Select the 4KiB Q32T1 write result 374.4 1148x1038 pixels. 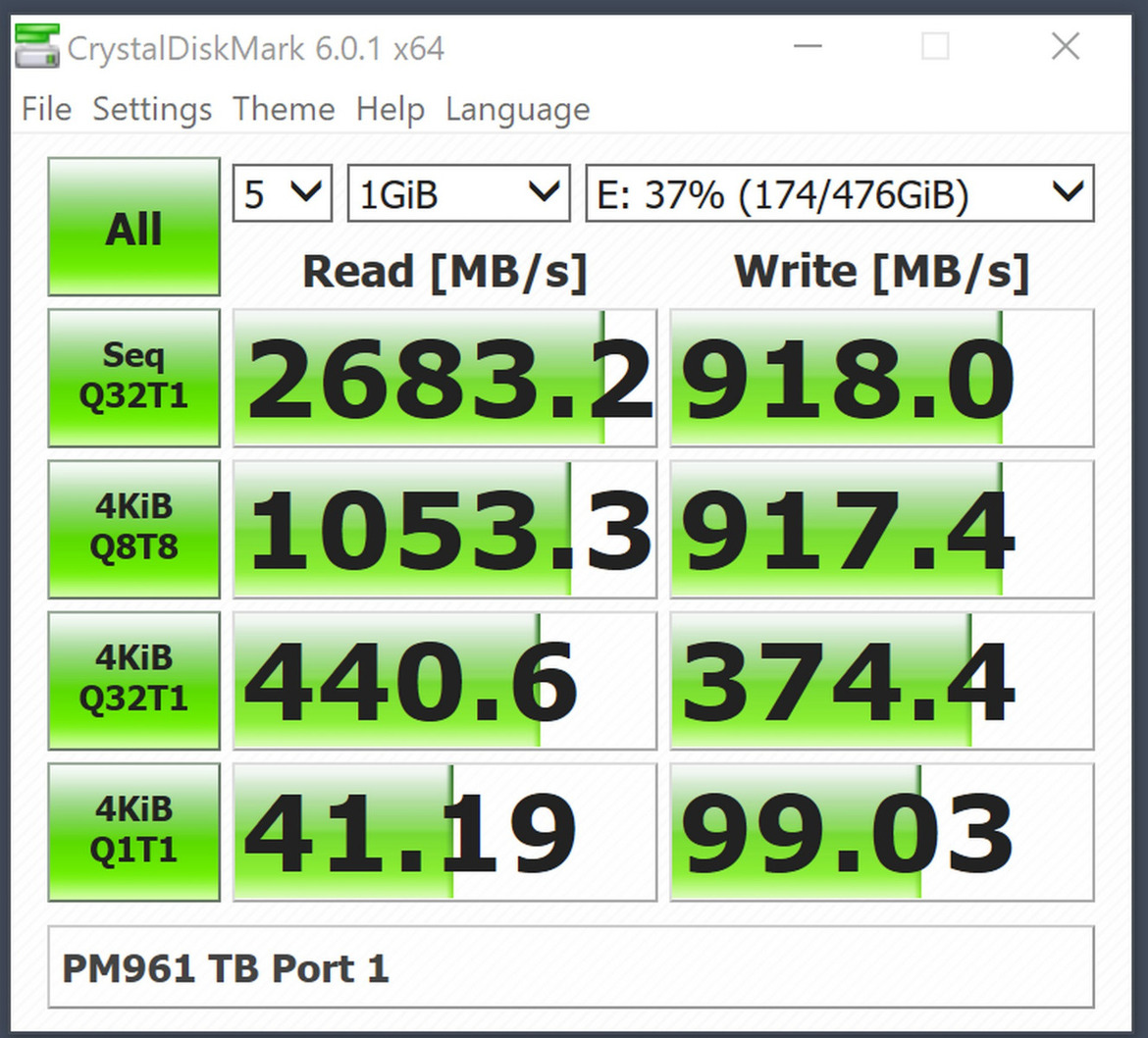882,681
